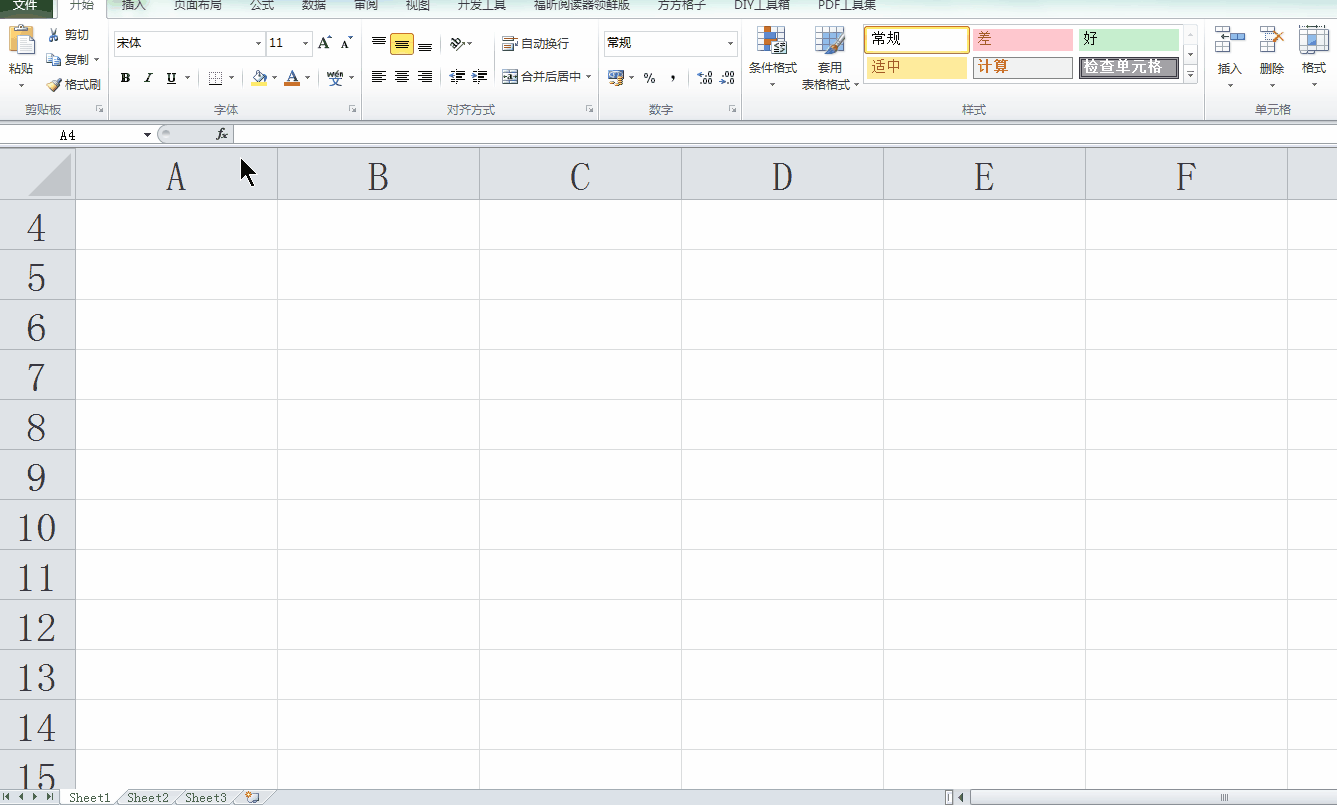Apply the red font color A
The image size is (1337, 805).
292,77
